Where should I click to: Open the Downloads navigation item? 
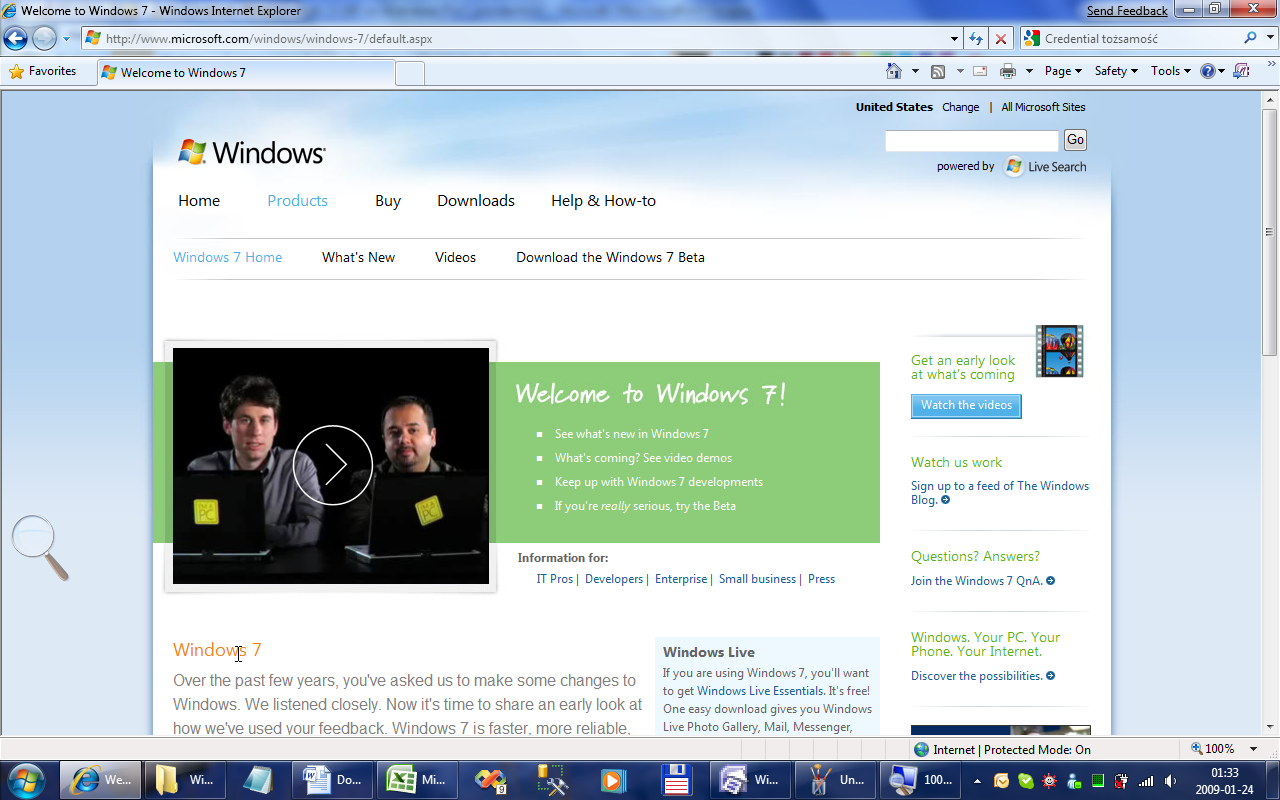tap(476, 201)
